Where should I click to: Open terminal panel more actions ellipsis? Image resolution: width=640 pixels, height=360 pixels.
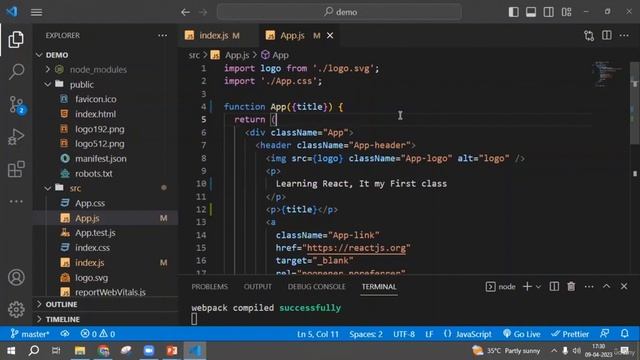589,287
